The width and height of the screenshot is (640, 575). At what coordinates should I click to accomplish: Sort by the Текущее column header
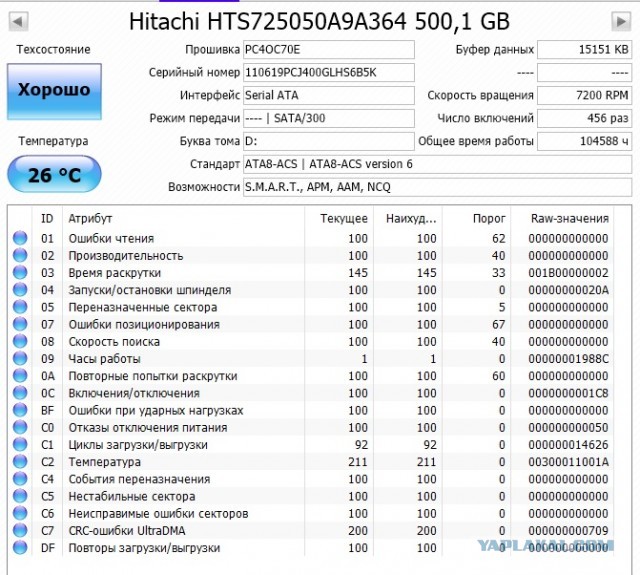click(344, 219)
